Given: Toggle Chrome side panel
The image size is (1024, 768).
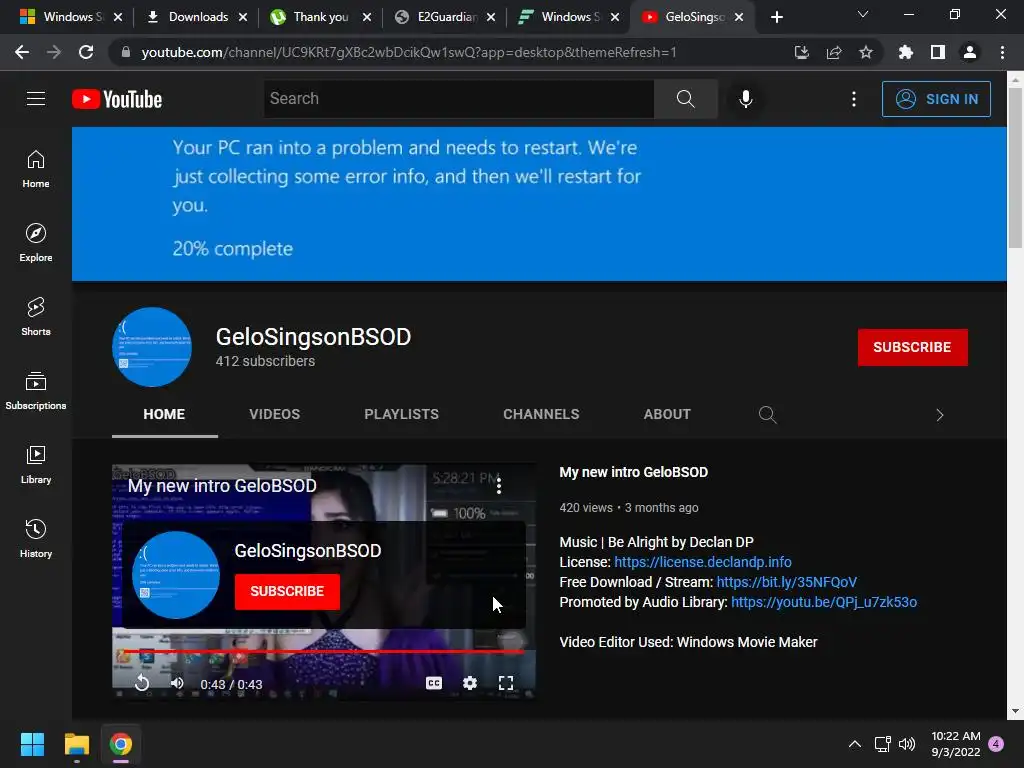Looking at the screenshot, I should click(938, 52).
